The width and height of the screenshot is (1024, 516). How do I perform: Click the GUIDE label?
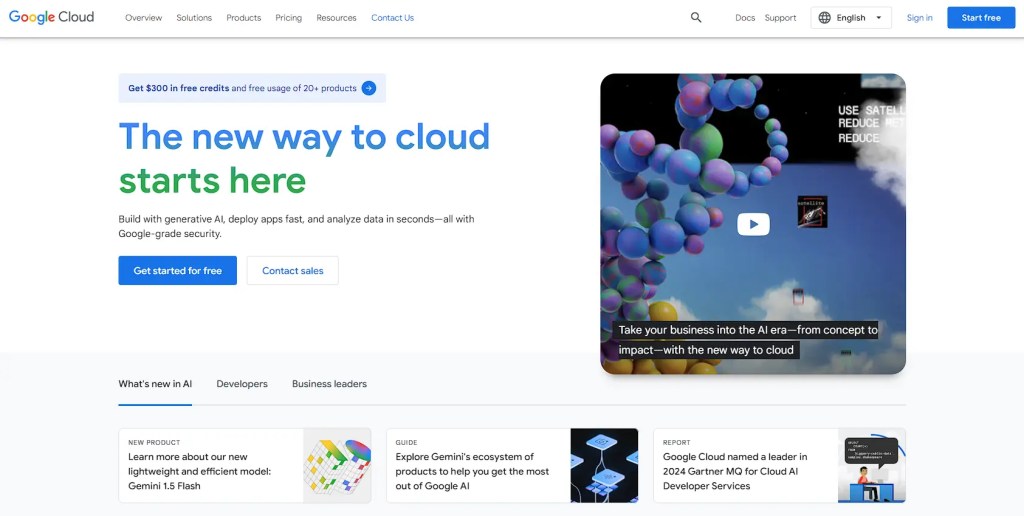(x=406, y=442)
